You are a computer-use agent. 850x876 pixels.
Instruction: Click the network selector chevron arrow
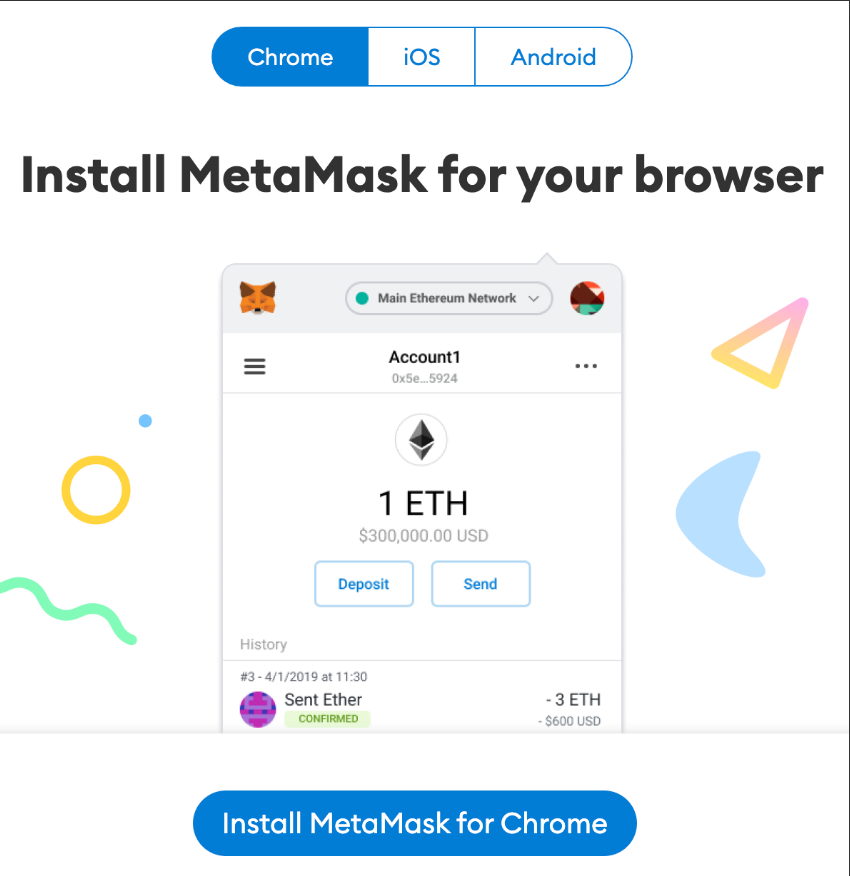coord(534,299)
